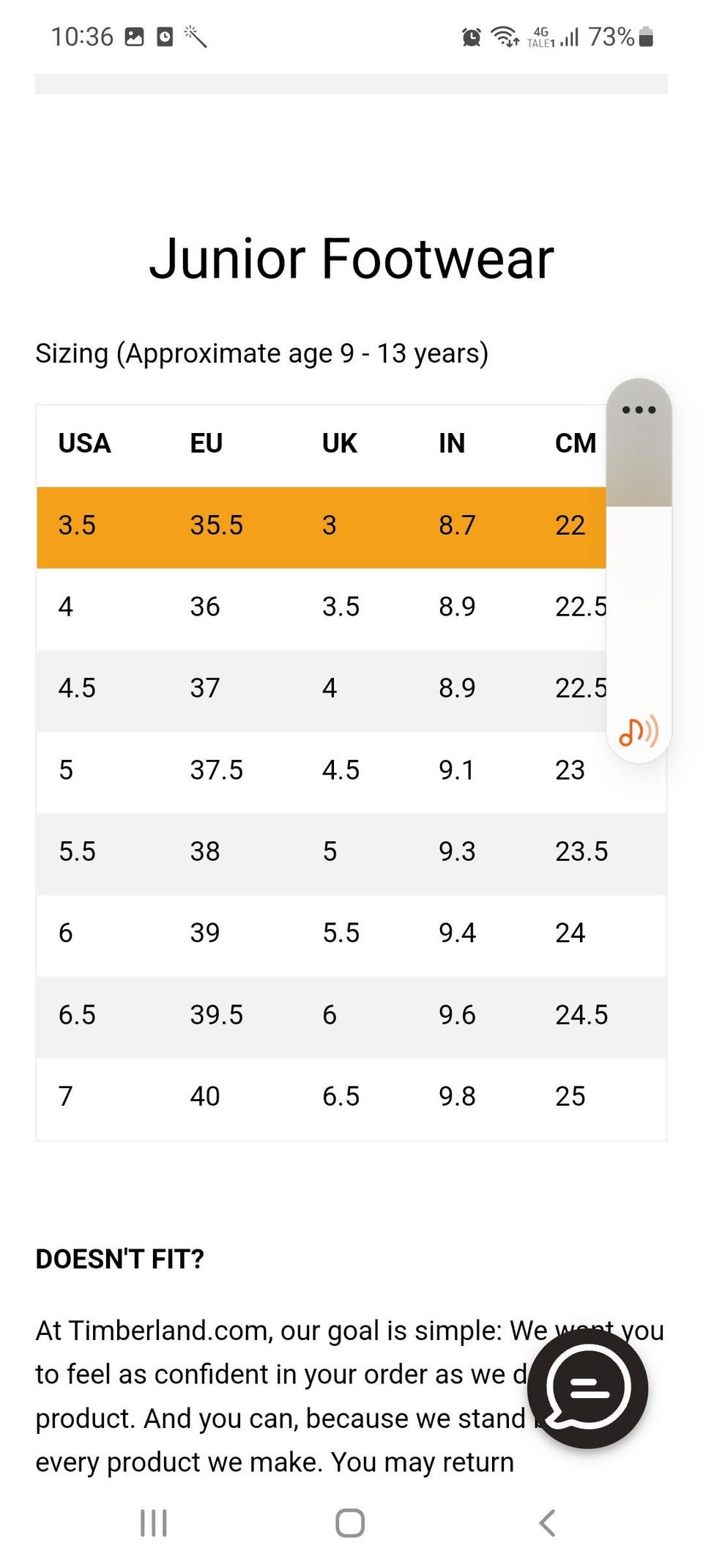Tap the magic wand status bar icon
This screenshot has width=703, height=1568.
coord(196,36)
